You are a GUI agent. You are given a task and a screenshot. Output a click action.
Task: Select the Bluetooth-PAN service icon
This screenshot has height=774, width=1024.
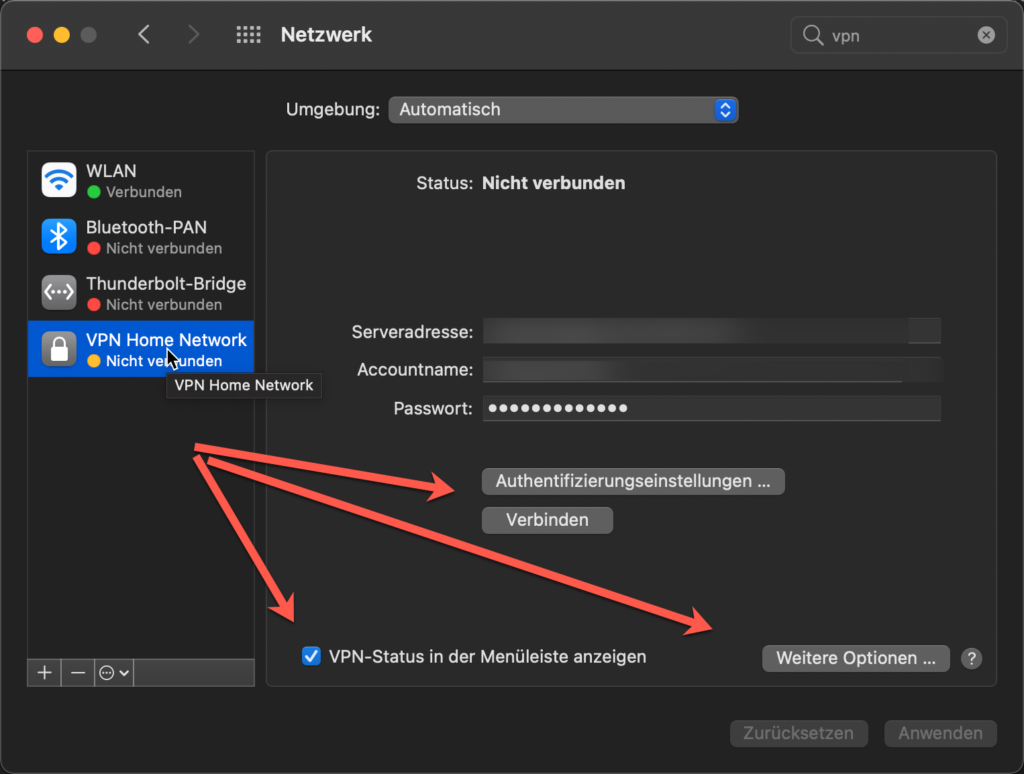coord(58,236)
